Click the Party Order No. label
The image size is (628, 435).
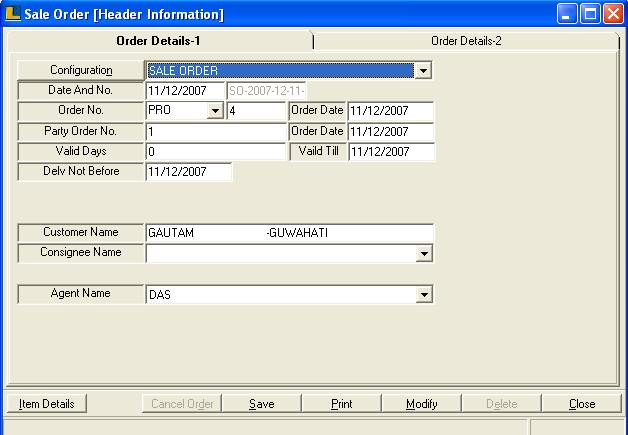(81, 131)
